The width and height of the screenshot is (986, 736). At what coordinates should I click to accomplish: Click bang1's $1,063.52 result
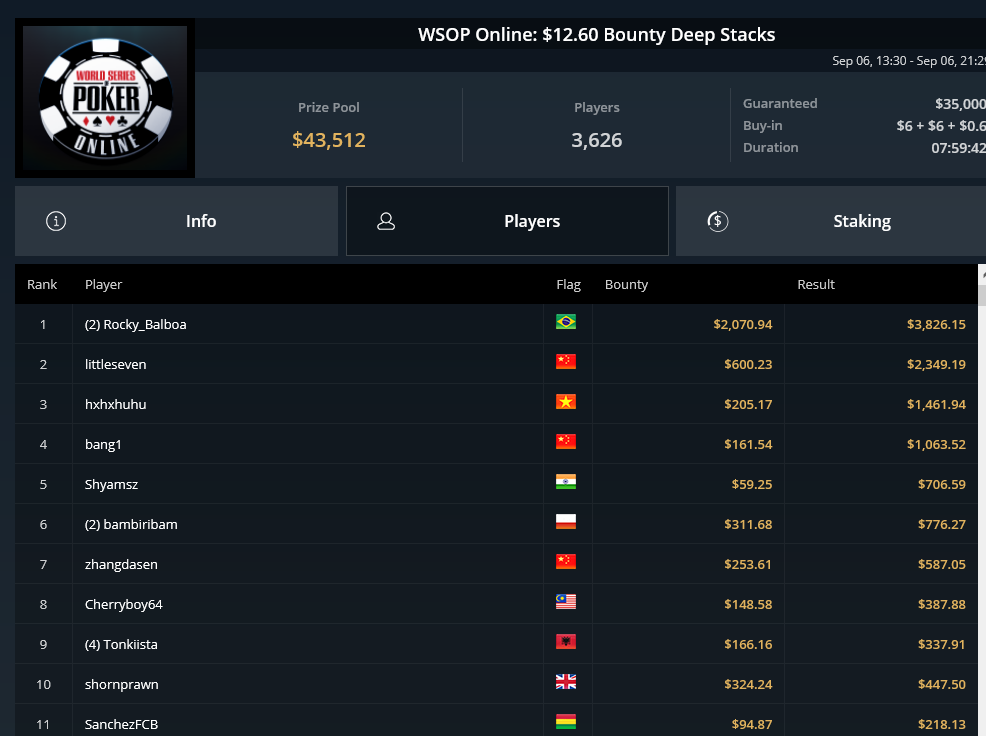pyautogui.click(x=936, y=445)
